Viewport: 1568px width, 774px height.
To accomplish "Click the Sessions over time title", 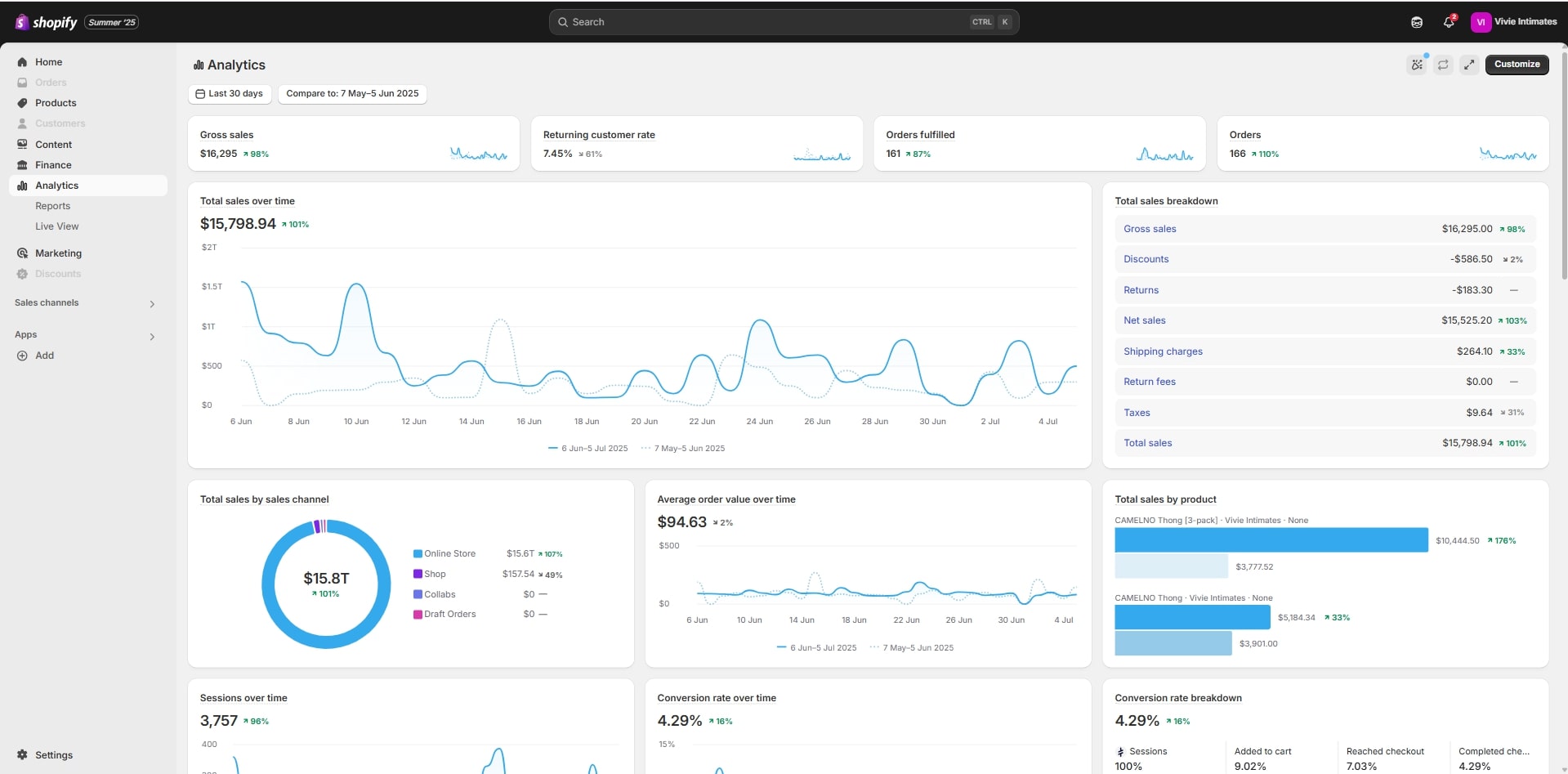I will tap(243, 698).
